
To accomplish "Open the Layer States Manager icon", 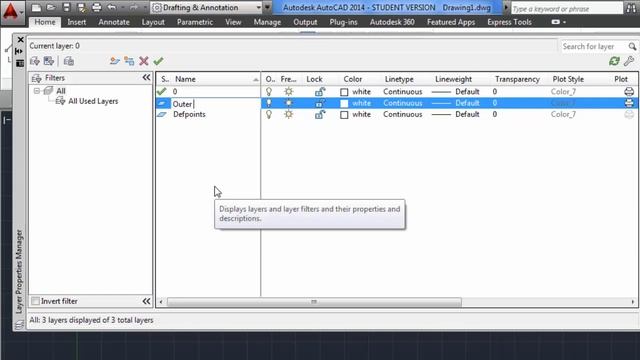I will [x=69, y=61].
